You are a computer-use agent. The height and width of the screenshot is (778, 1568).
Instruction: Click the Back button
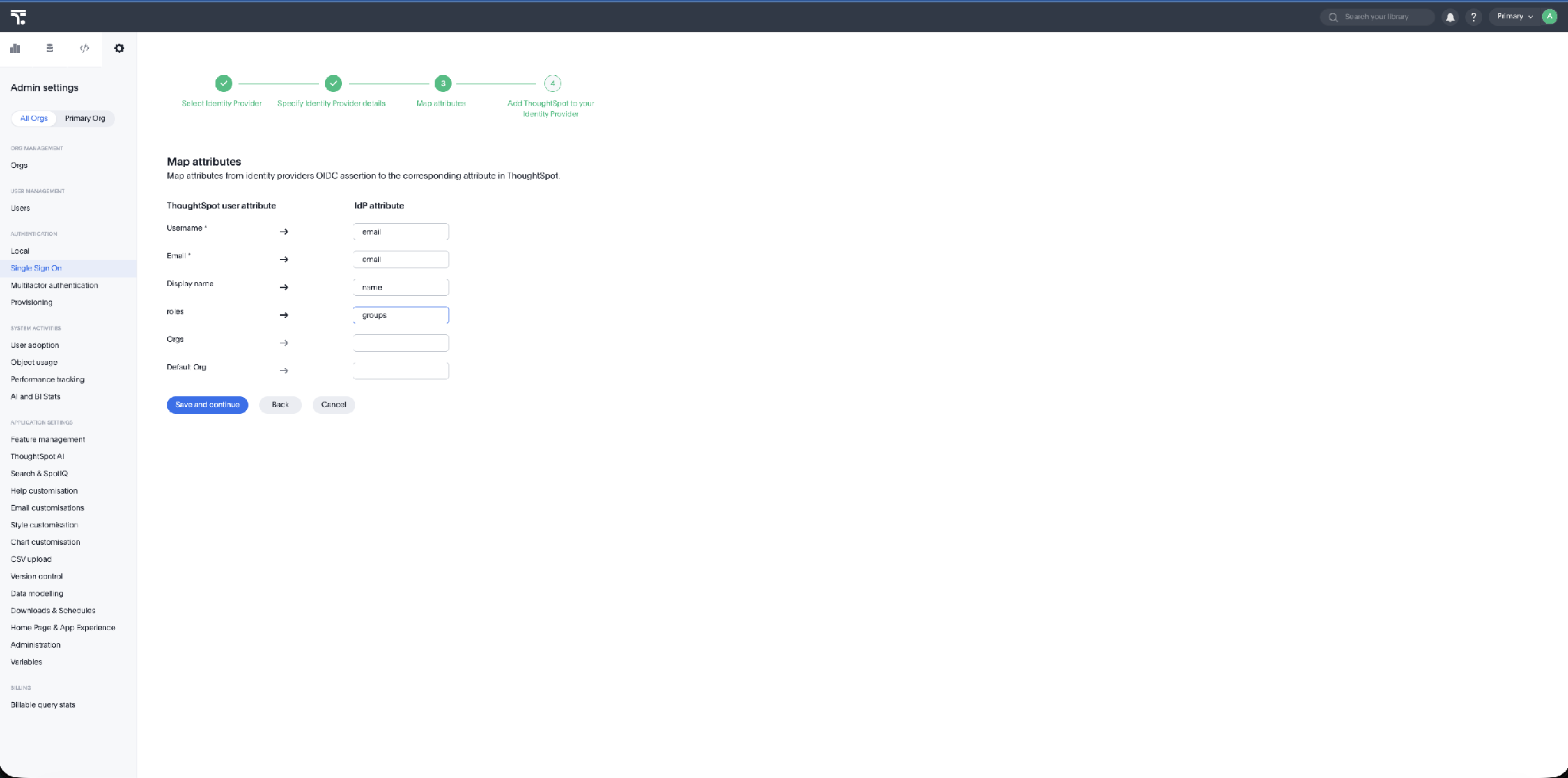click(280, 405)
